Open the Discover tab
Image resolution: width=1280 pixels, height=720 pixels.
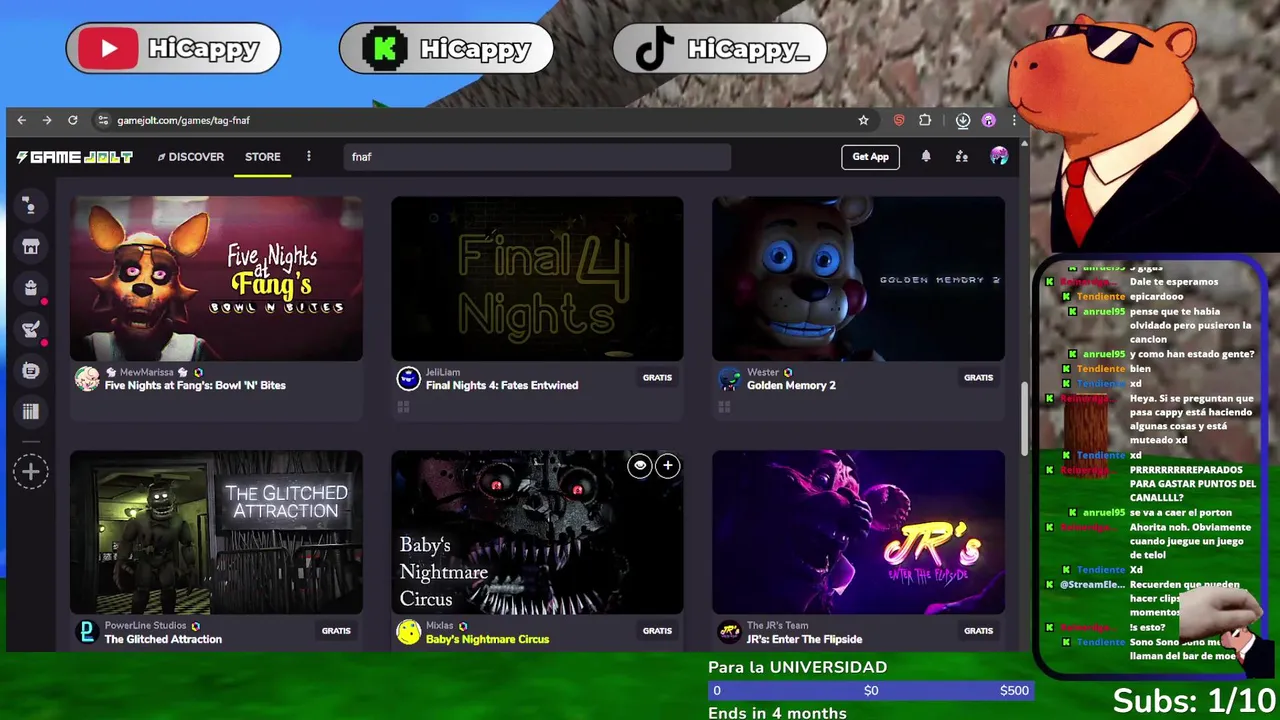[x=190, y=157]
